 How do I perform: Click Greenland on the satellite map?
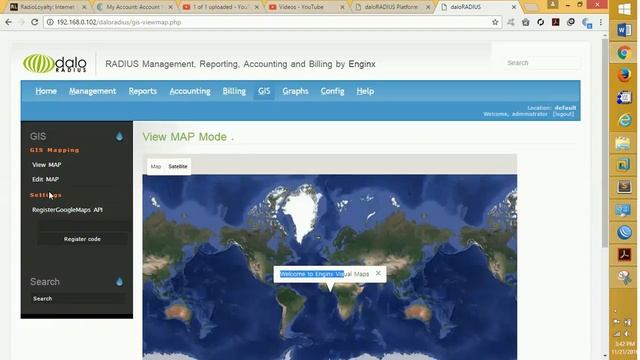coord(301,214)
